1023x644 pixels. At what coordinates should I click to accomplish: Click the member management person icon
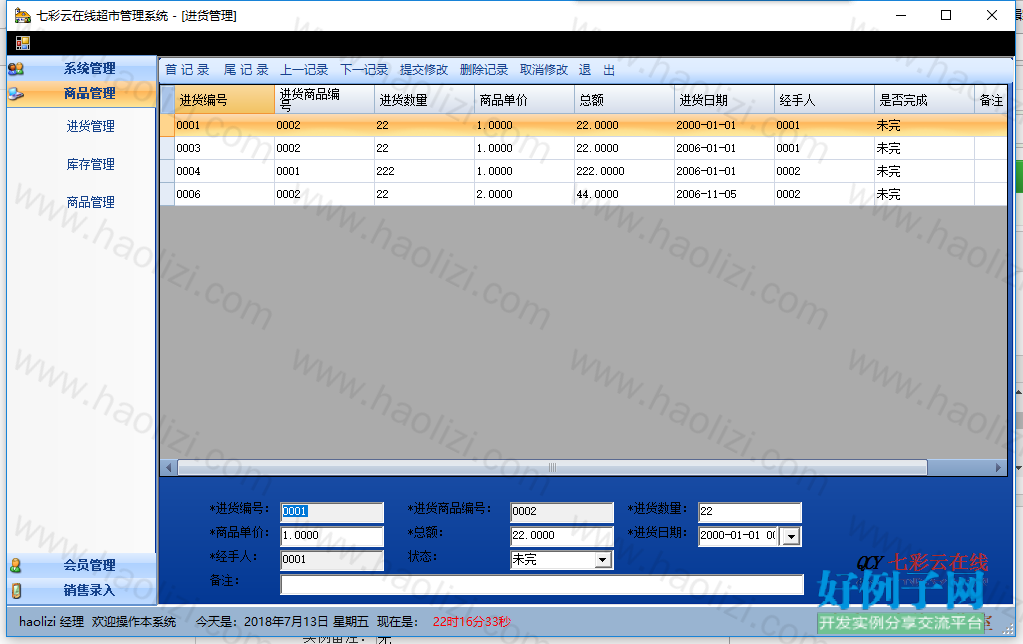(x=16, y=566)
